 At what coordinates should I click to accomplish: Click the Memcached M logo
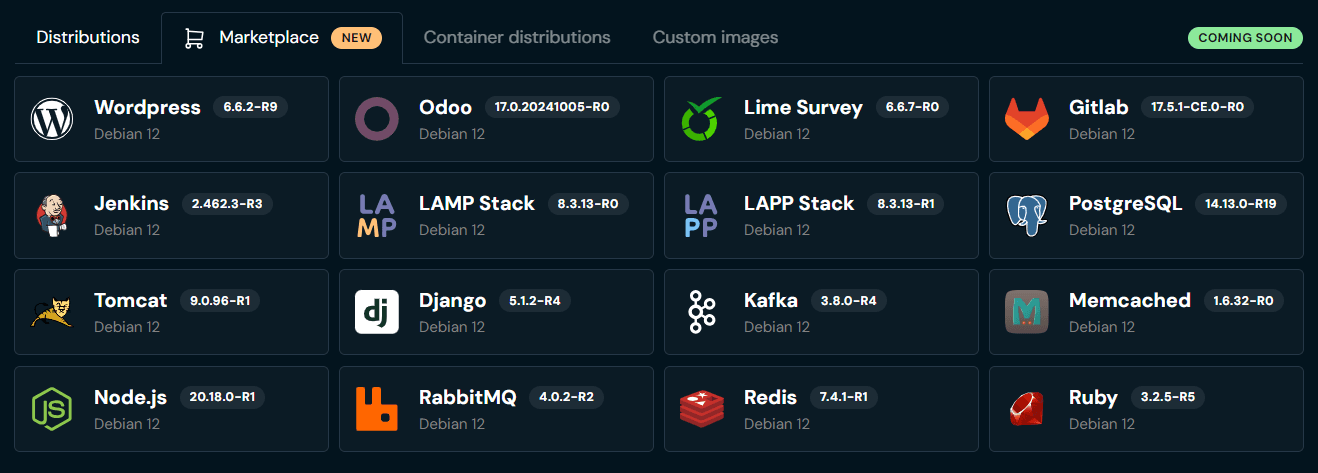click(x=1027, y=312)
